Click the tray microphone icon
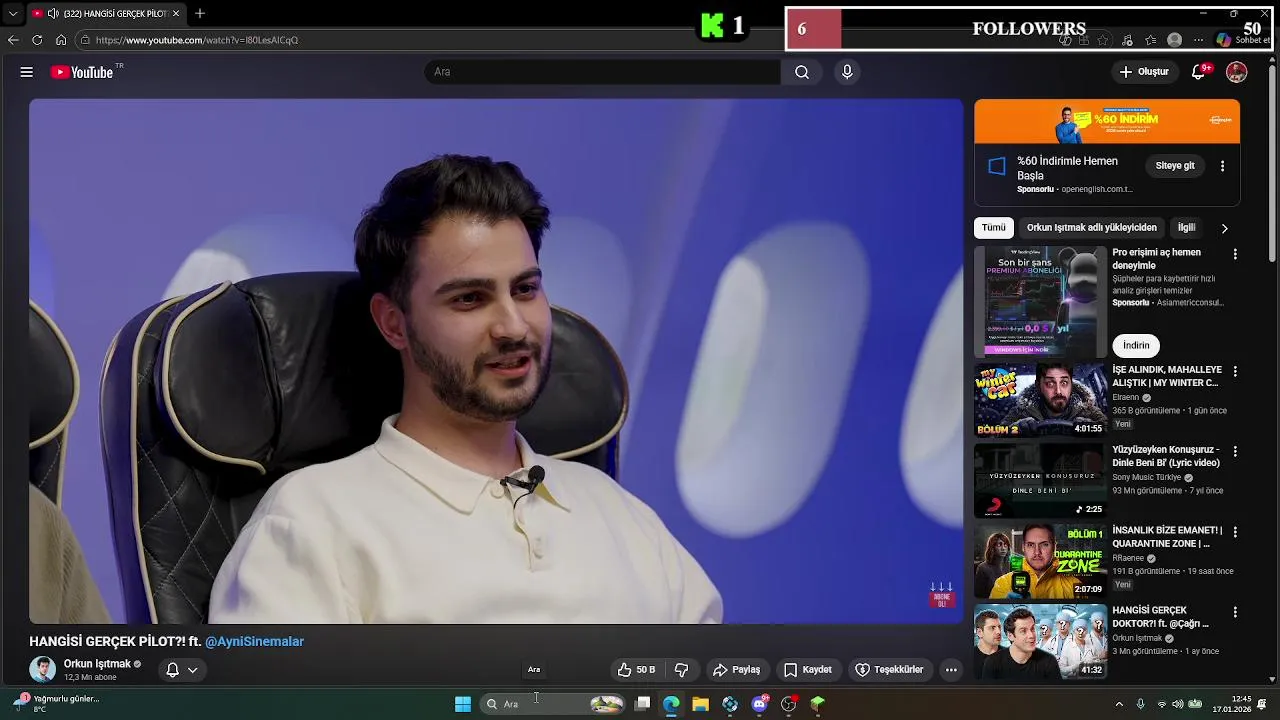 click(x=1140, y=704)
